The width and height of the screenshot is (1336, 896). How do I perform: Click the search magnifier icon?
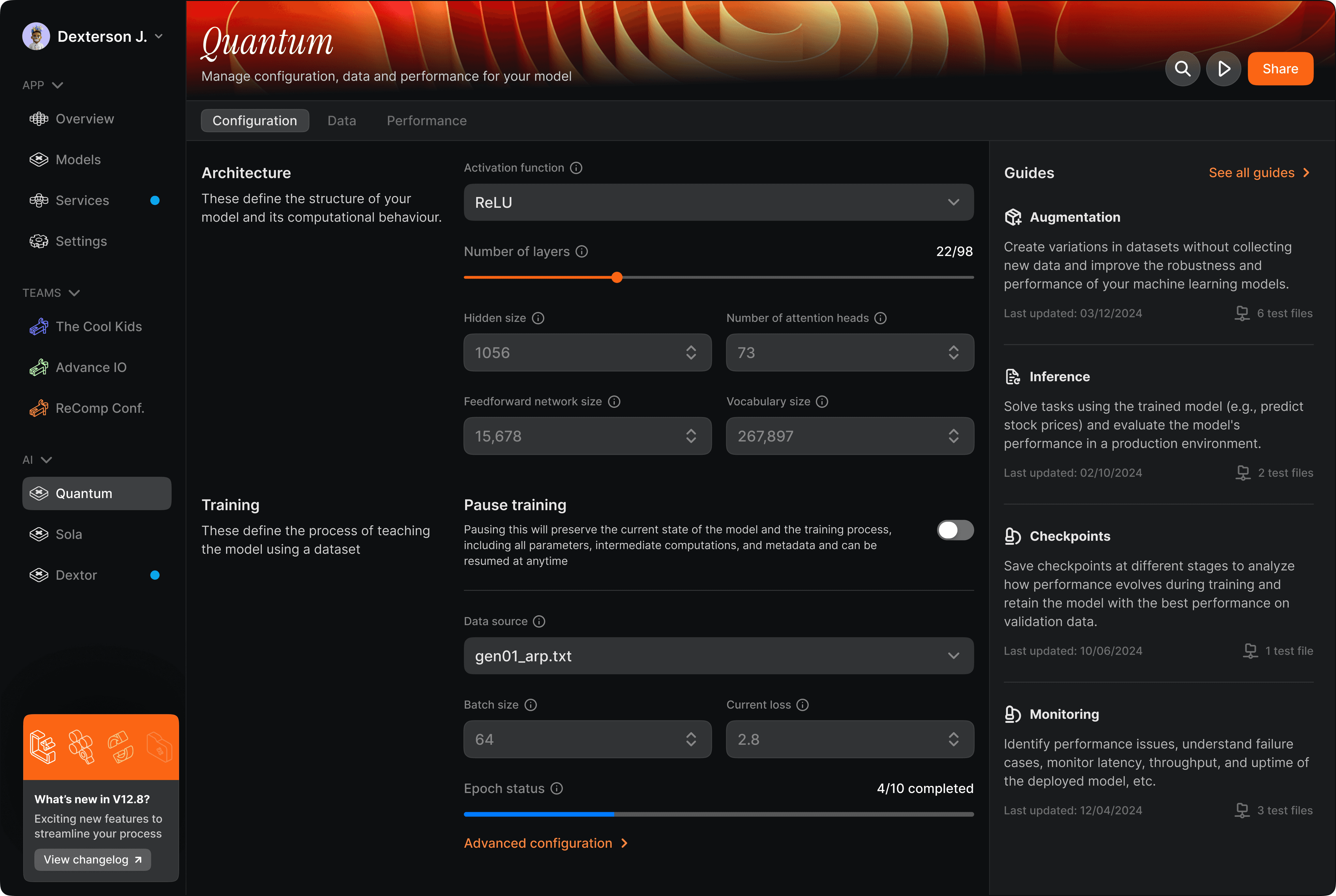[1182, 69]
